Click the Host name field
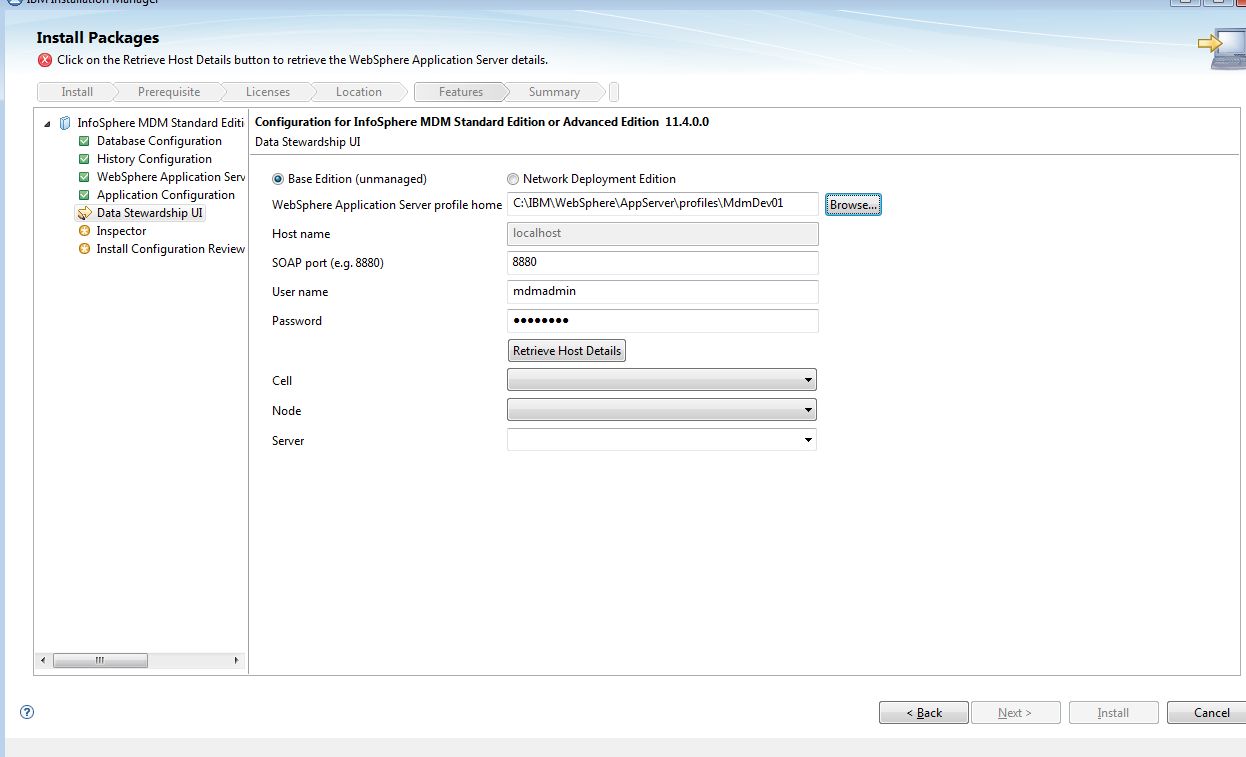Viewport: 1246px width, 757px height. pyautogui.click(x=662, y=233)
